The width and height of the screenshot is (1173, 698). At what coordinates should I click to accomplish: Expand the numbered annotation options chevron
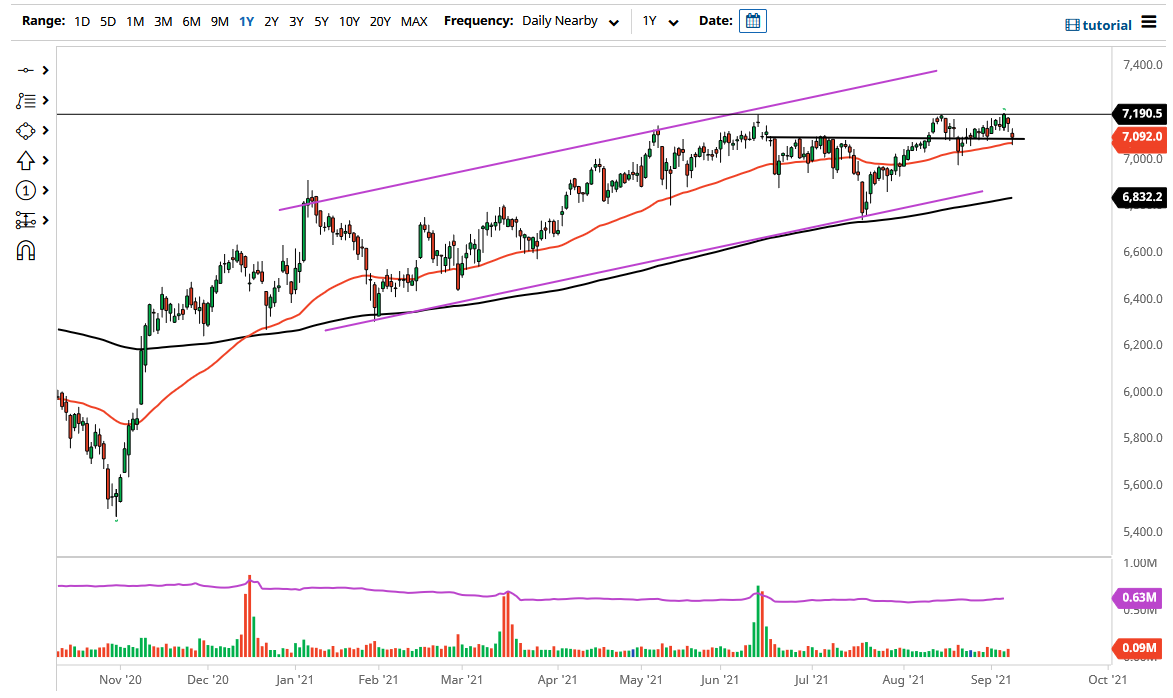coord(46,191)
